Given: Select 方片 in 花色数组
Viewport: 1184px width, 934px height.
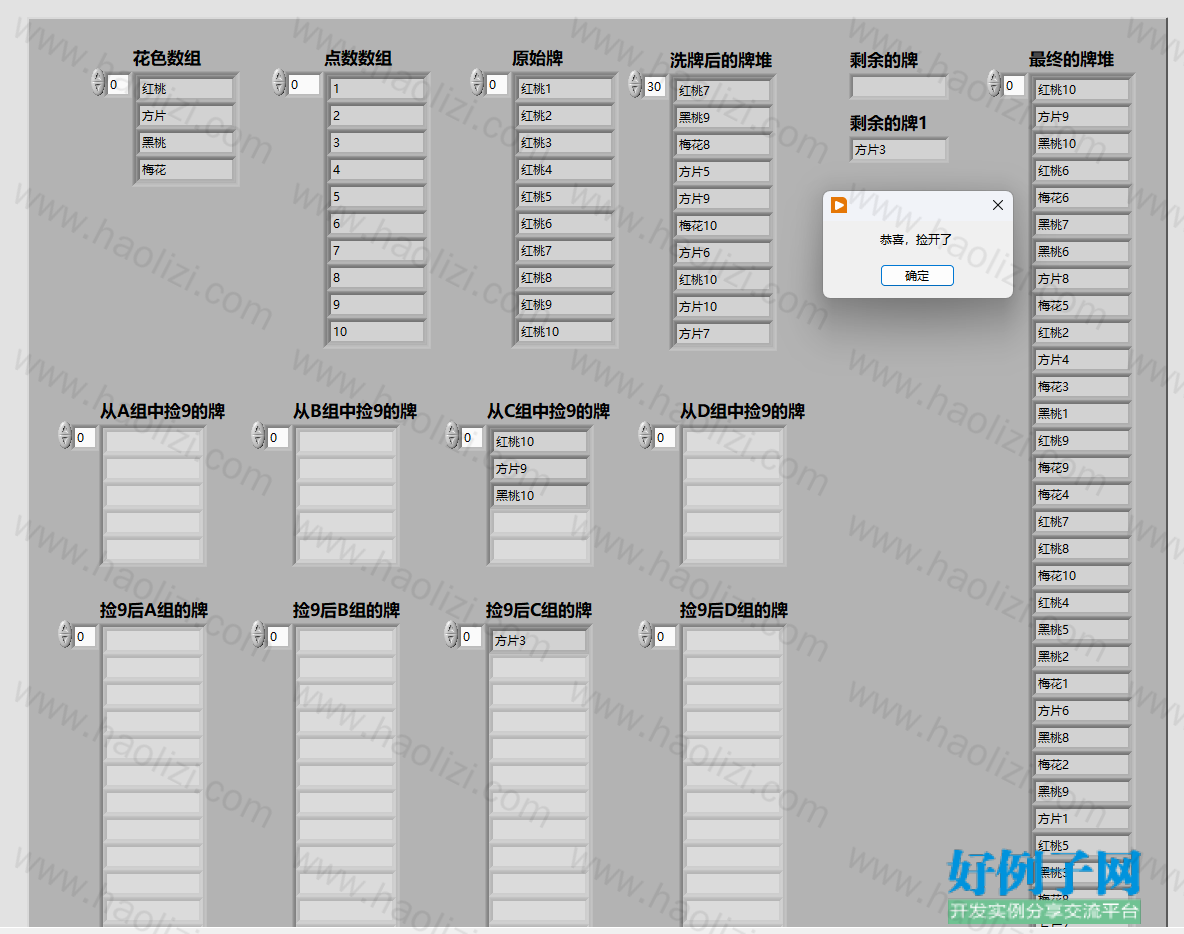Looking at the screenshot, I should click(187, 116).
